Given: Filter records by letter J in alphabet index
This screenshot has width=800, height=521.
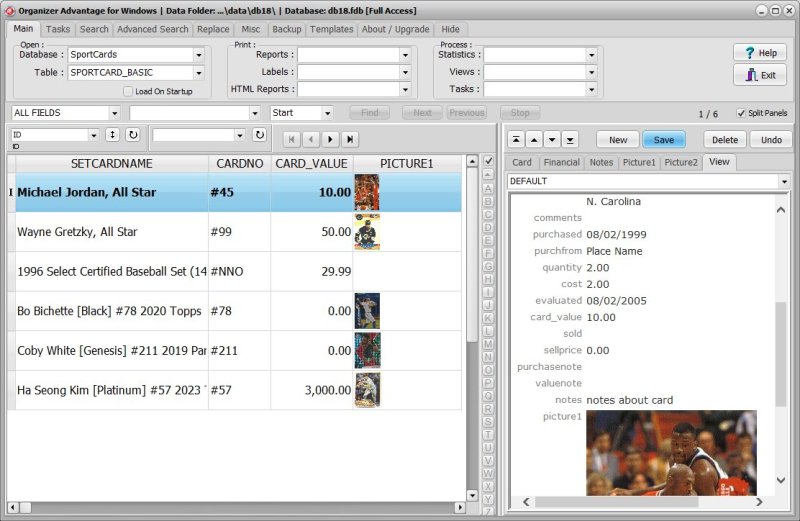Looking at the screenshot, I should click(x=488, y=305).
